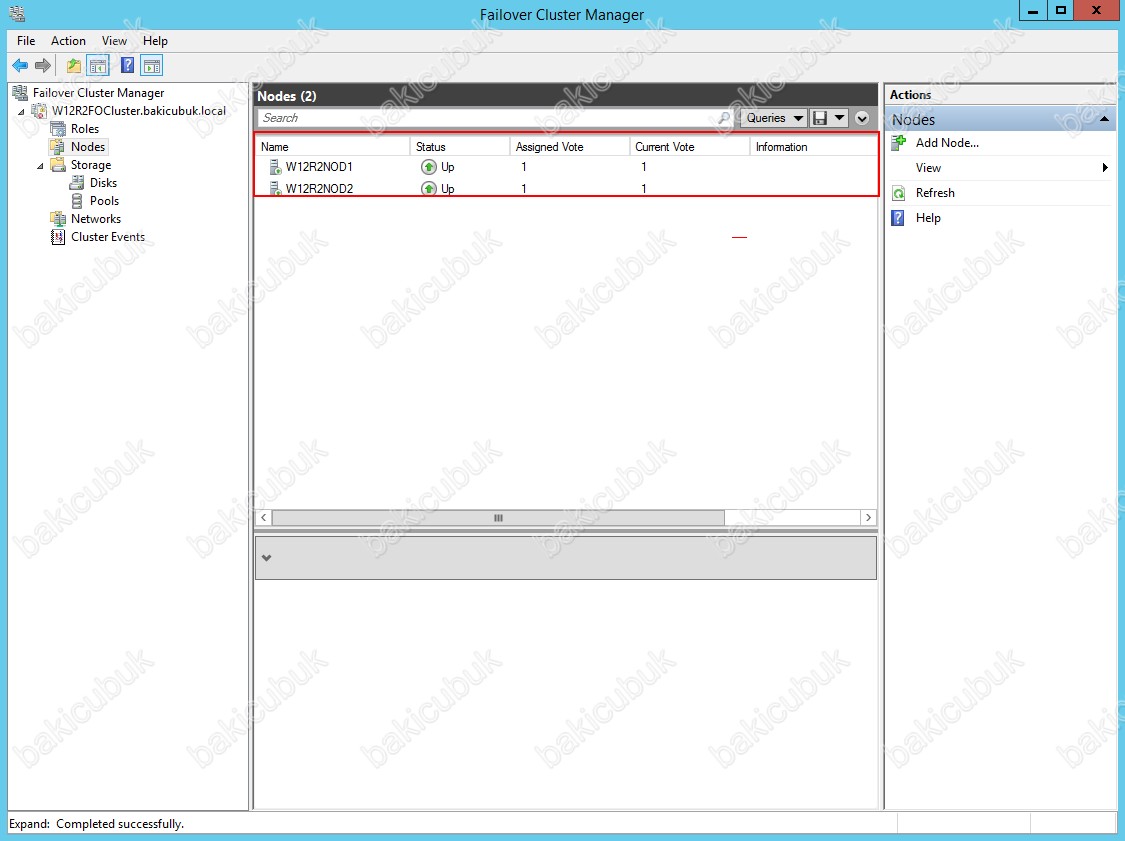Click the Pools icon in tree
This screenshot has width=1125, height=841.
[x=77, y=201]
